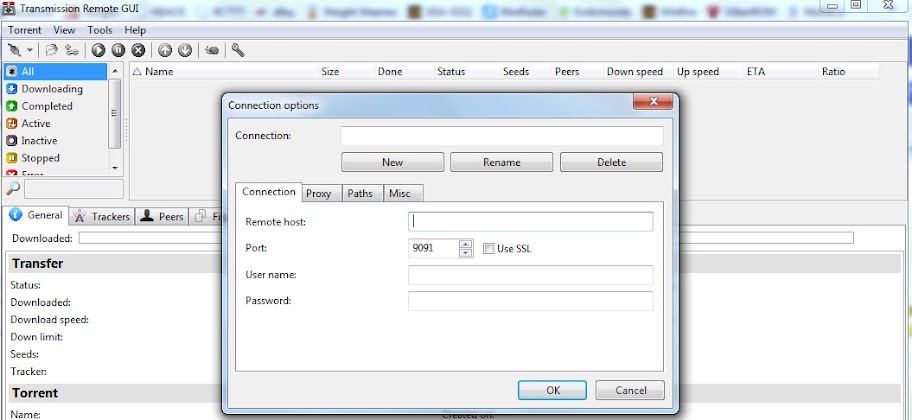Click the add torrent file folder icon
912x420 pixels.
pos(52,51)
